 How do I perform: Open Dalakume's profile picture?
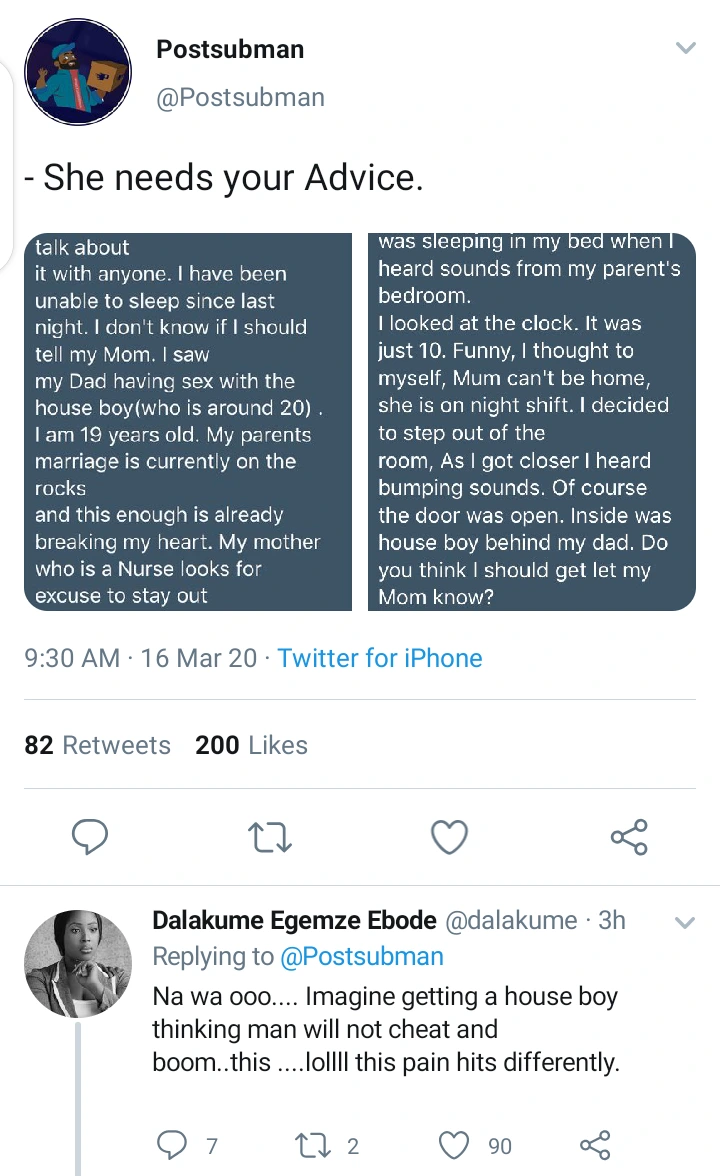click(78, 962)
